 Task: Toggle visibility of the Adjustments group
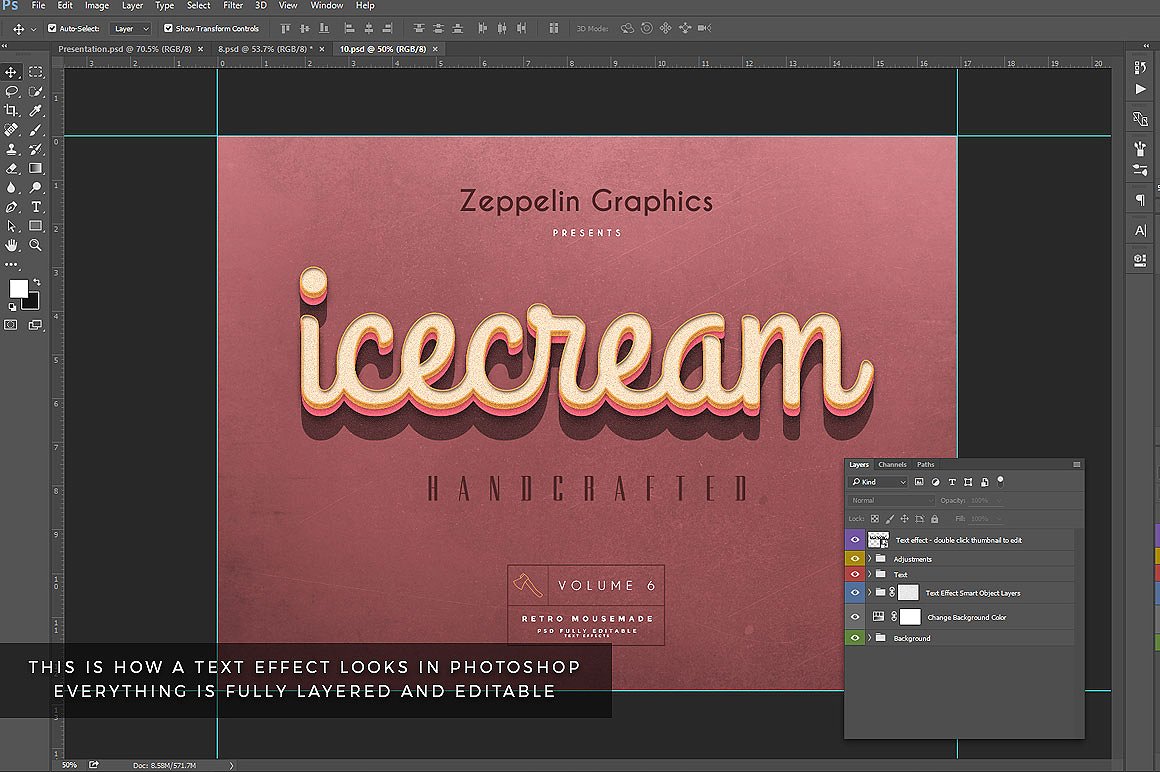[x=855, y=558]
